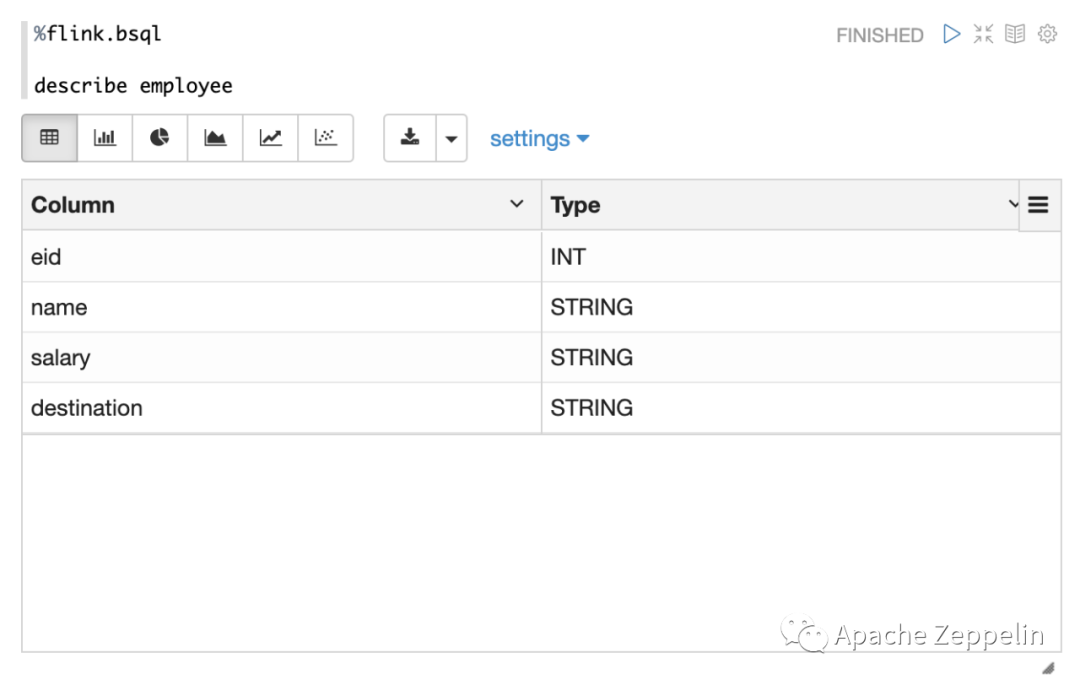Switch to table view icon
The width and height of the screenshot is (1080, 685).
click(49, 138)
